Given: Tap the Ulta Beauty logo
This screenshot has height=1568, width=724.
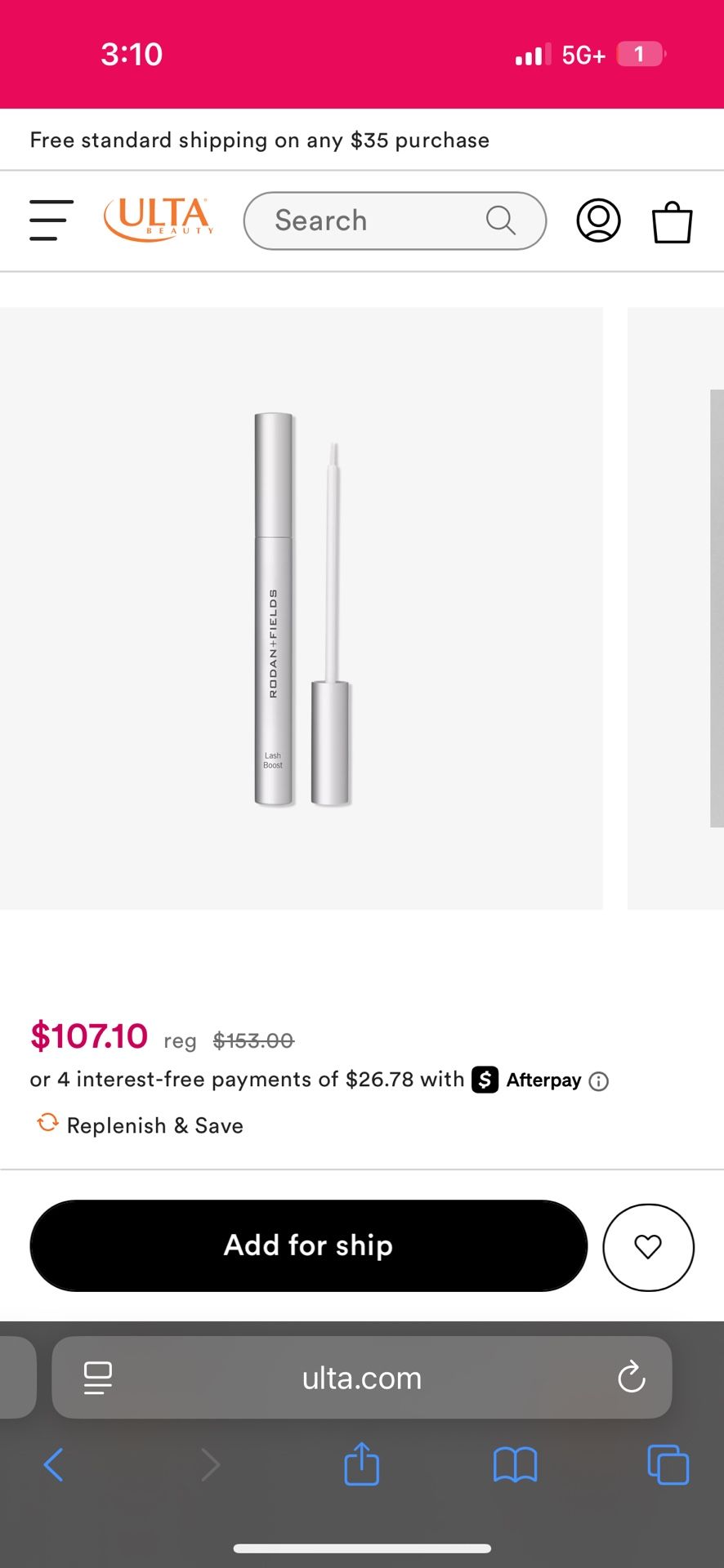Looking at the screenshot, I should point(159,220).
